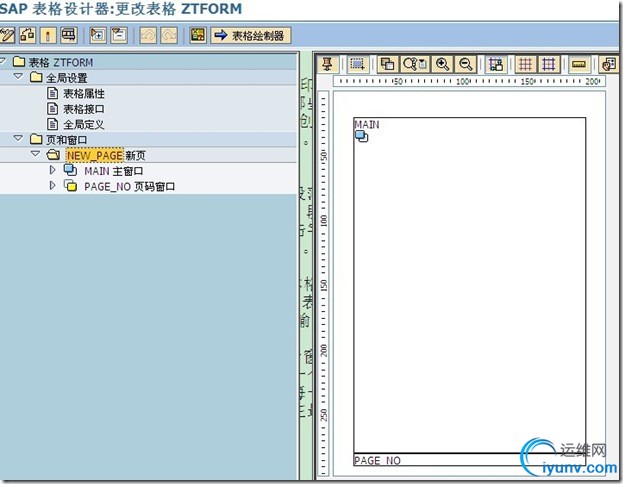The height and width of the screenshot is (484, 623).
Task: Toggle the red grid display icon
Action: [x=525, y=64]
